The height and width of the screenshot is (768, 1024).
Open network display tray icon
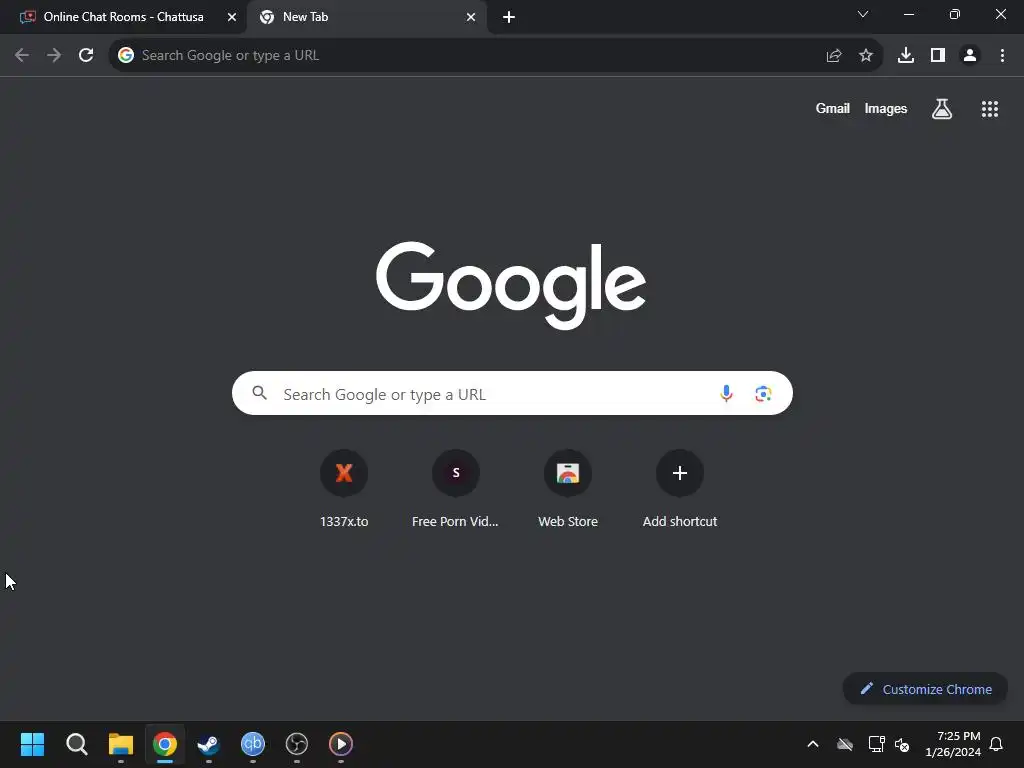[876, 744]
